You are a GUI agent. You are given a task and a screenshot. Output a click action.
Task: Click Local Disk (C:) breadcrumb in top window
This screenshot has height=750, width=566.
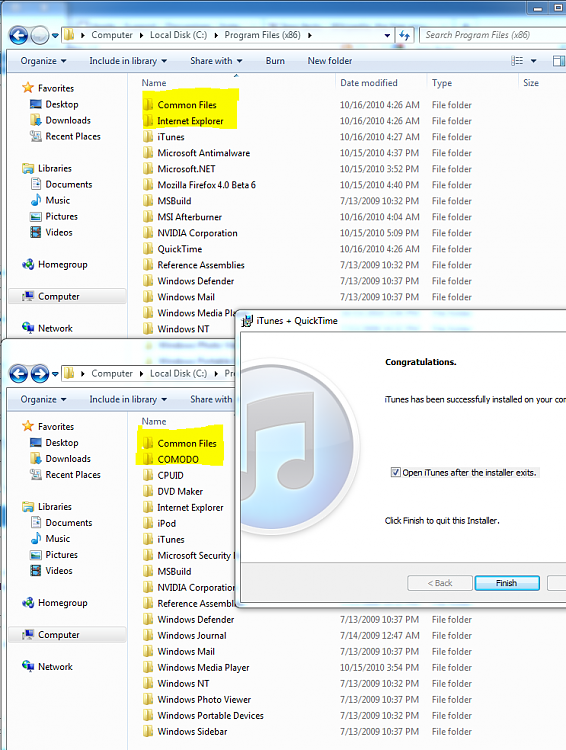point(178,35)
